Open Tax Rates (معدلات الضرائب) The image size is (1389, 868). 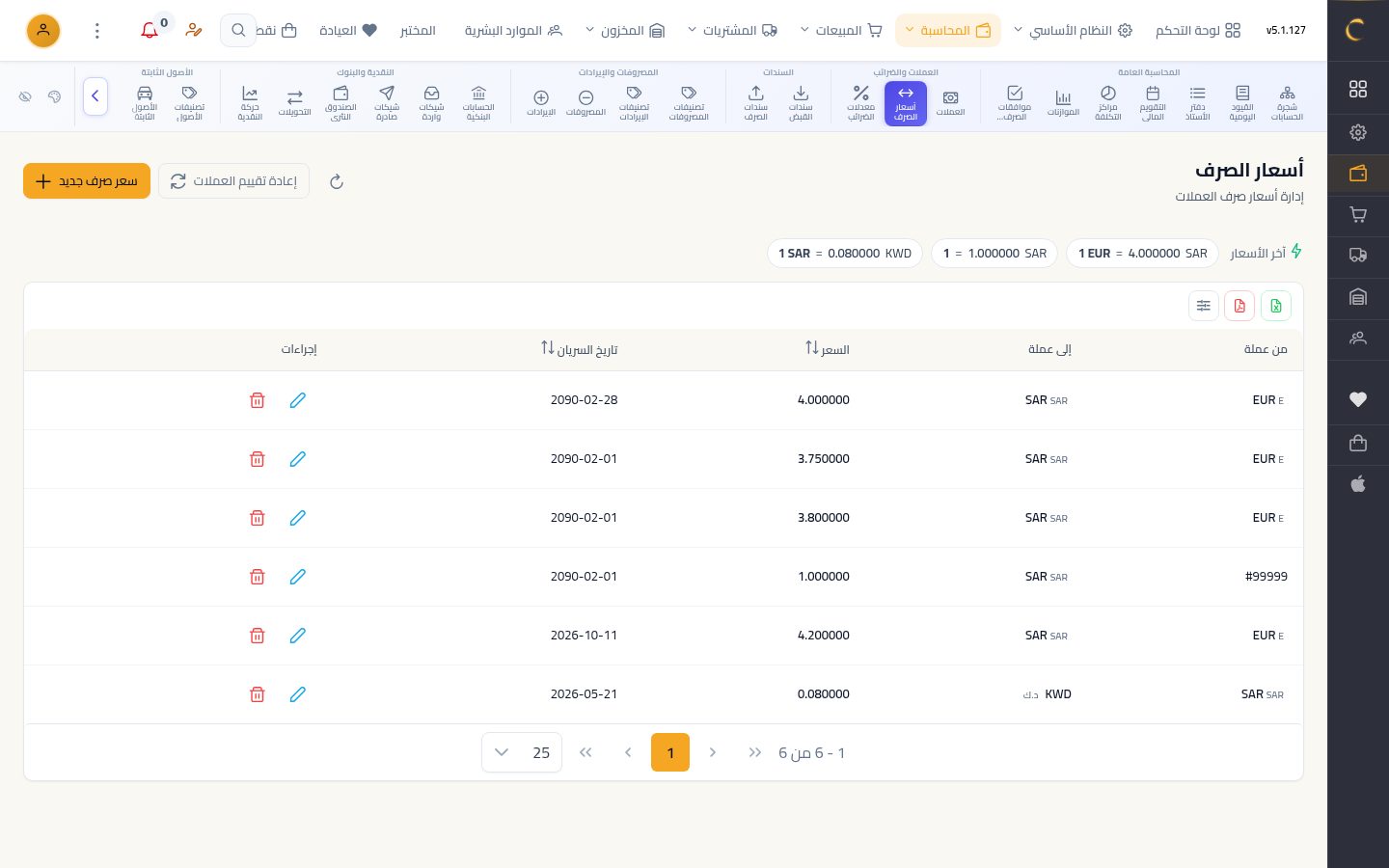[860, 102]
